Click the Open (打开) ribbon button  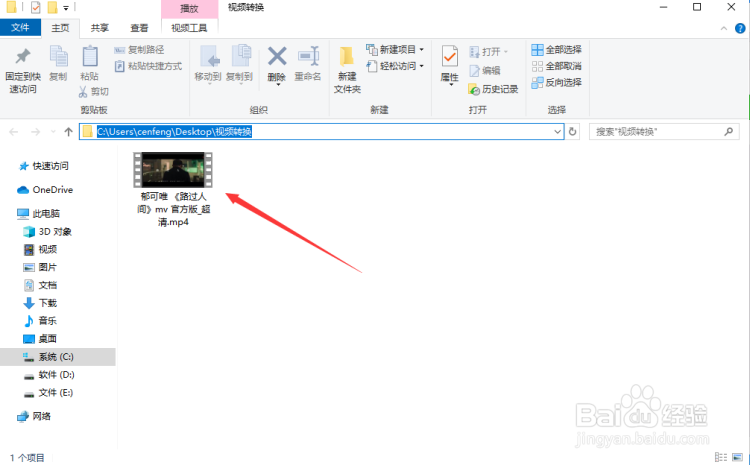pos(488,52)
